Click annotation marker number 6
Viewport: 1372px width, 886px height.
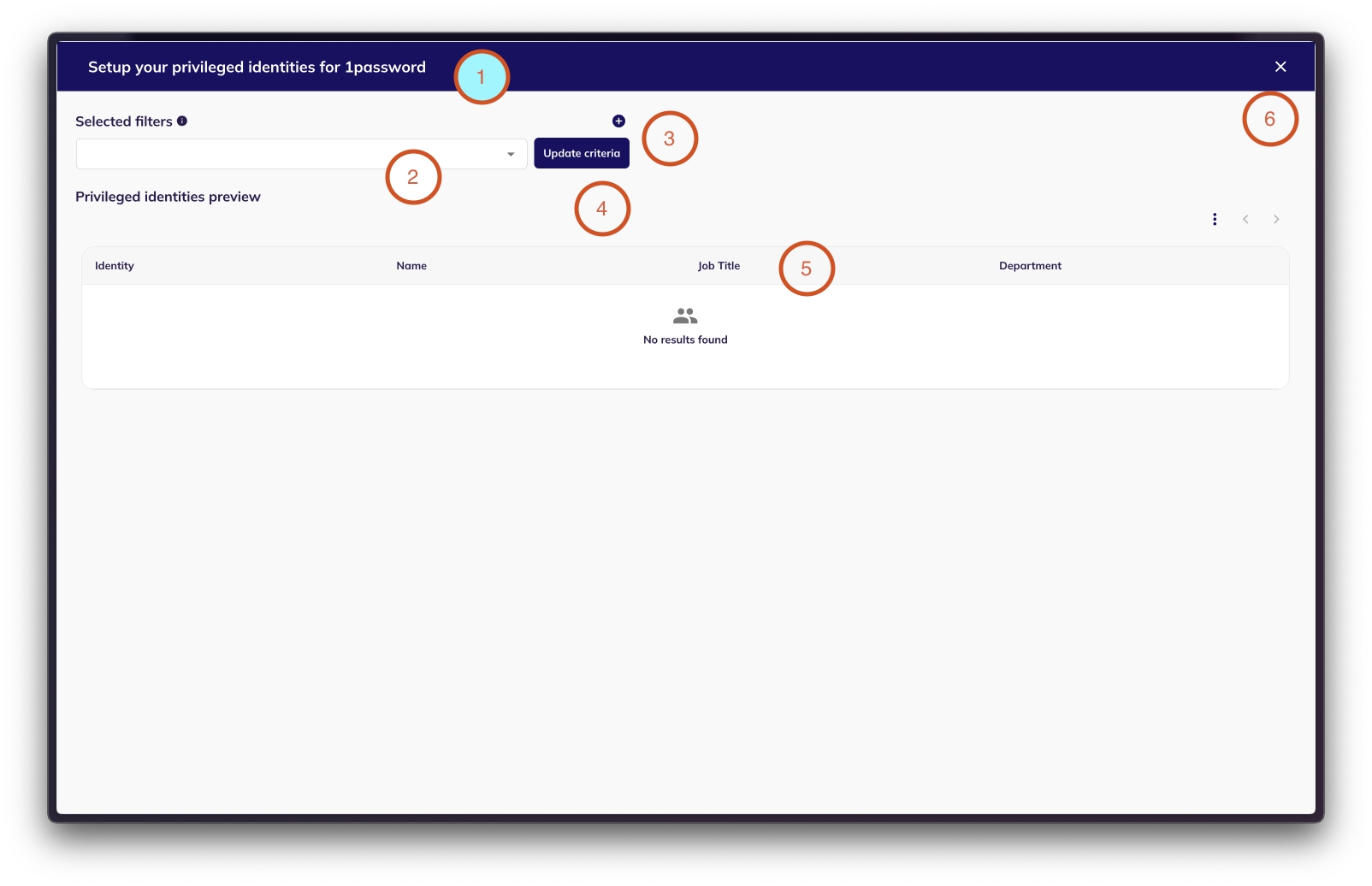1270,119
